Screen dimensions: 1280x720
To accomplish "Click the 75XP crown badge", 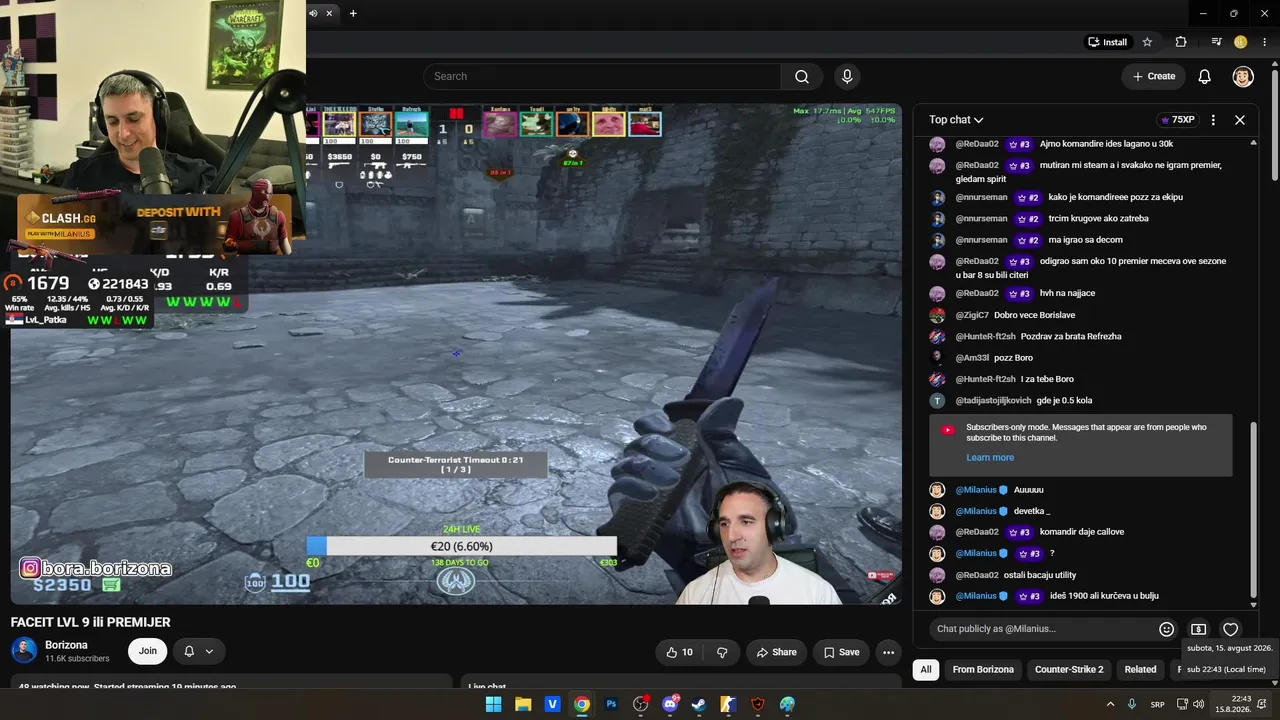I will tap(1177, 120).
